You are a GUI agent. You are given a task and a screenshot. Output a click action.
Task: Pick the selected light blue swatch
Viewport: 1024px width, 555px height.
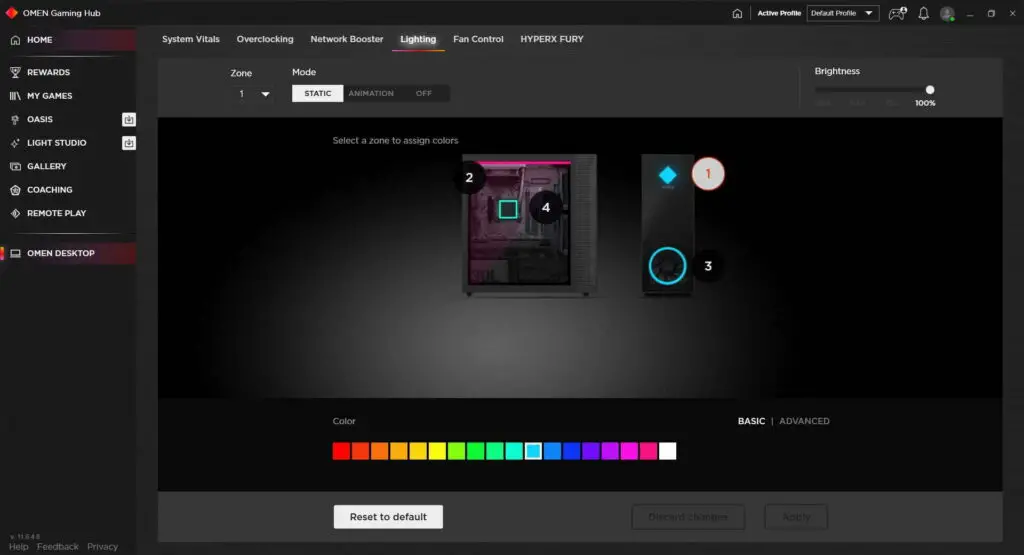click(533, 451)
